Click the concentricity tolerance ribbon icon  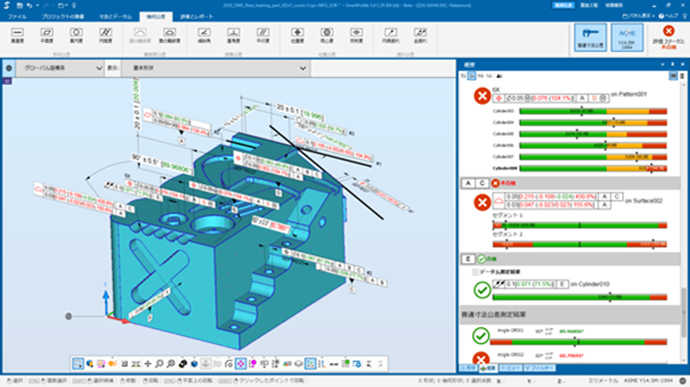327,35
